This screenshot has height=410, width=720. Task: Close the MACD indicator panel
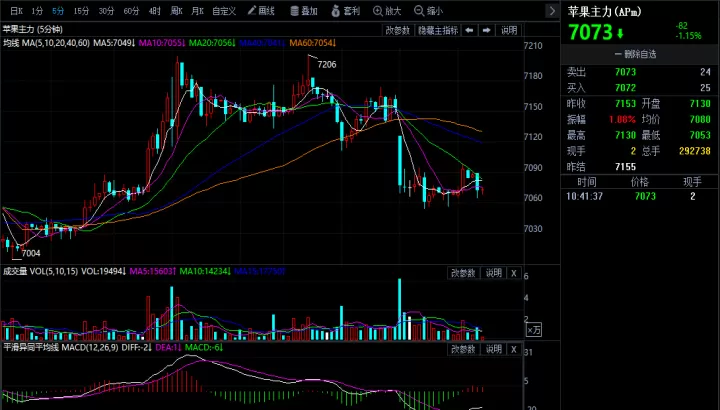pyautogui.click(x=514, y=349)
